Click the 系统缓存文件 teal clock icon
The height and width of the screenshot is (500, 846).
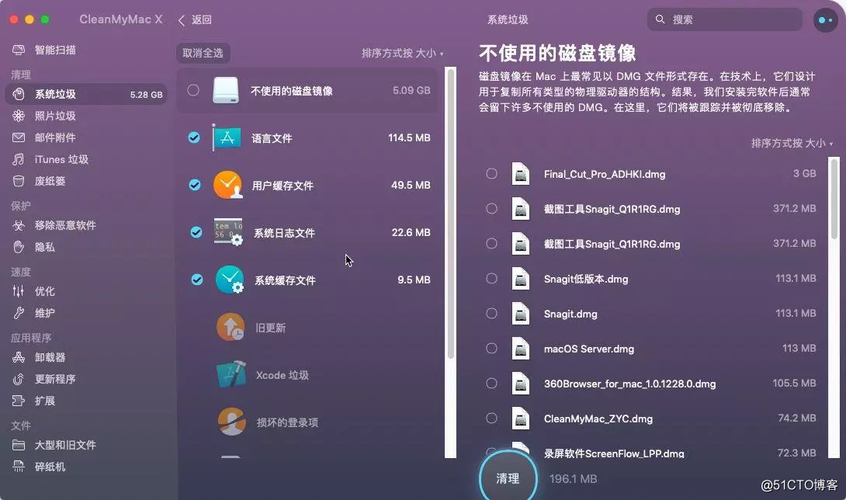point(229,279)
